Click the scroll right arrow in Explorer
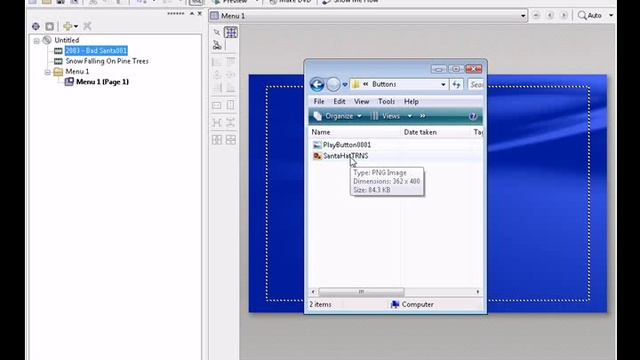 [x=478, y=292]
